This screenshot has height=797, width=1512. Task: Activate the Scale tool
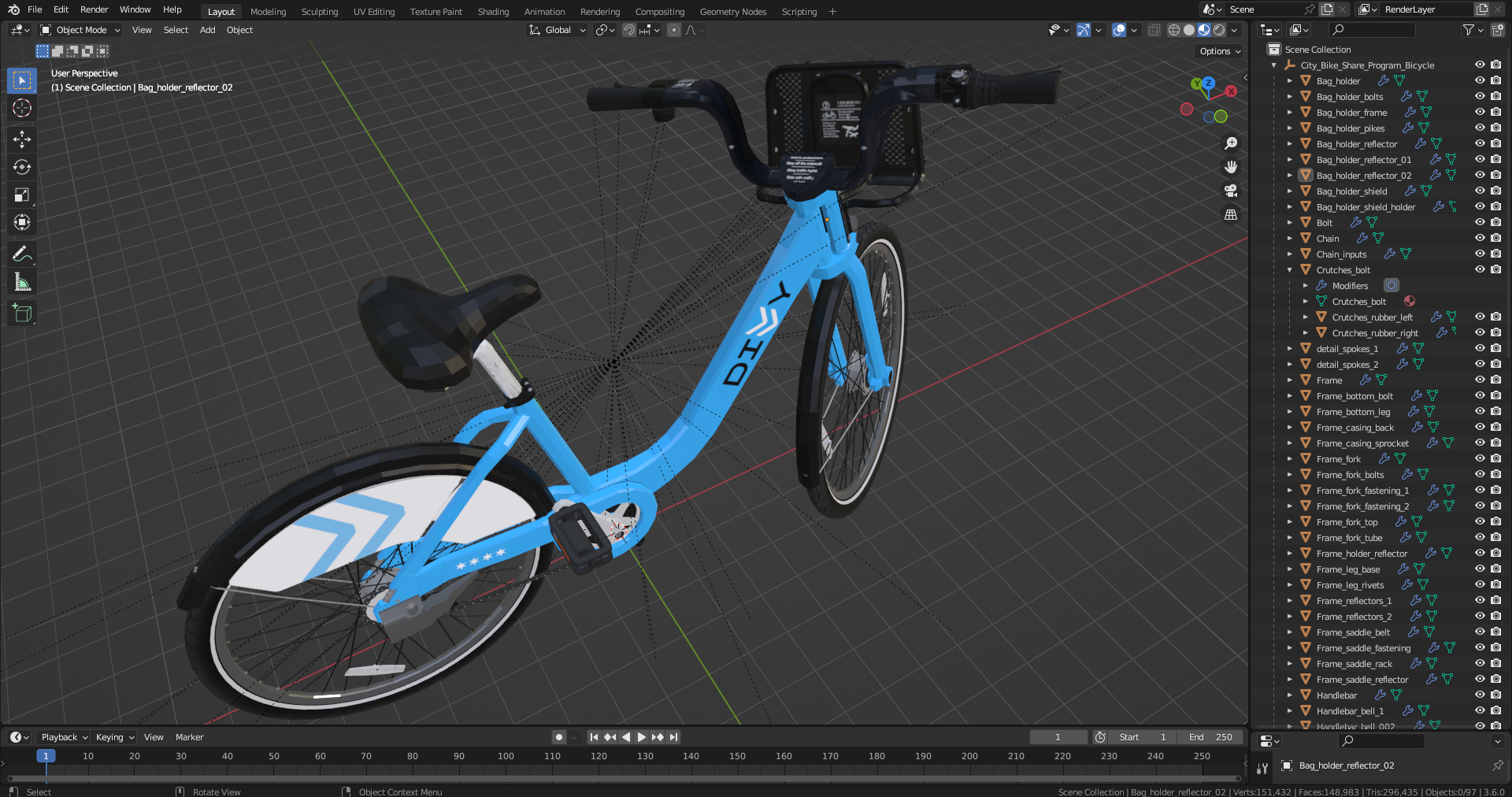coord(22,195)
